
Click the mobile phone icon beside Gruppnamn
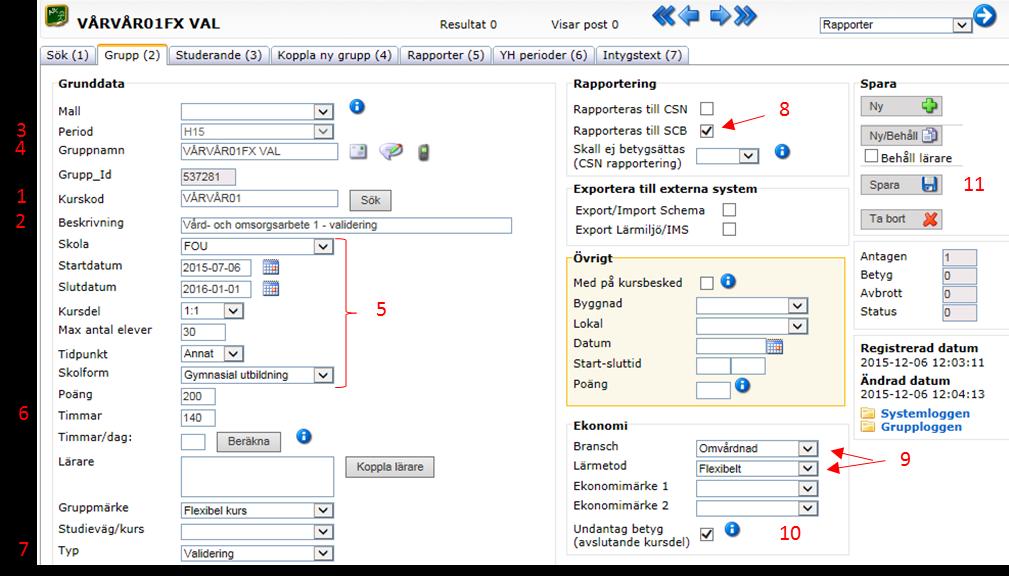click(423, 152)
